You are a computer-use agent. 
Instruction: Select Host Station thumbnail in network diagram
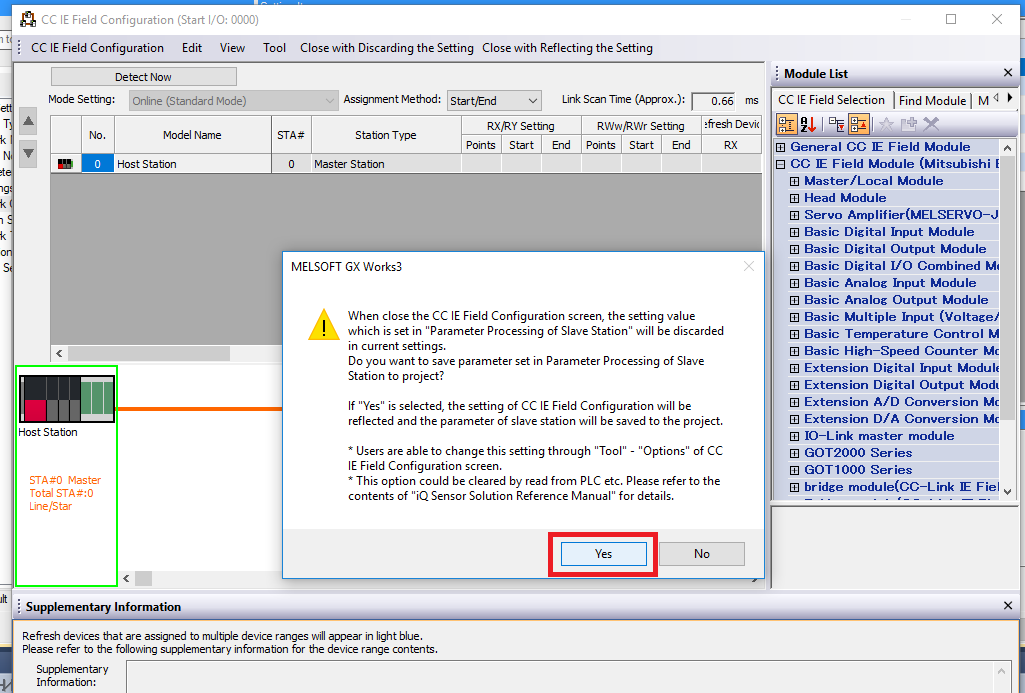[66, 400]
